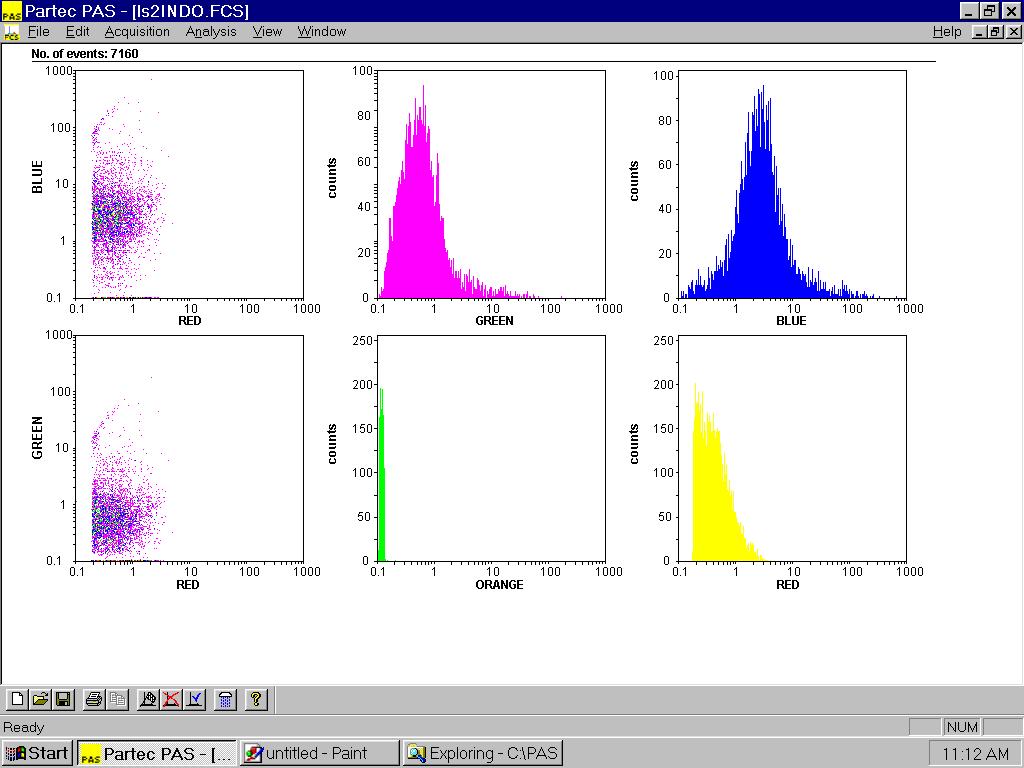Image resolution: width=1024 pixels, height=768 pixels.
Task: Click the red-crossed histogram toolbar icon
Action: point(171,700)
